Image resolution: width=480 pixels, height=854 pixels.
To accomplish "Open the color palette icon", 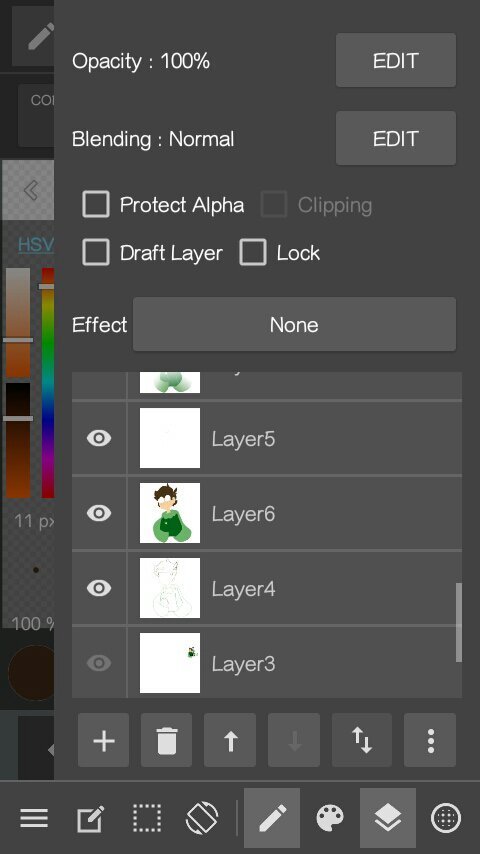I will (x=330, y=818).
